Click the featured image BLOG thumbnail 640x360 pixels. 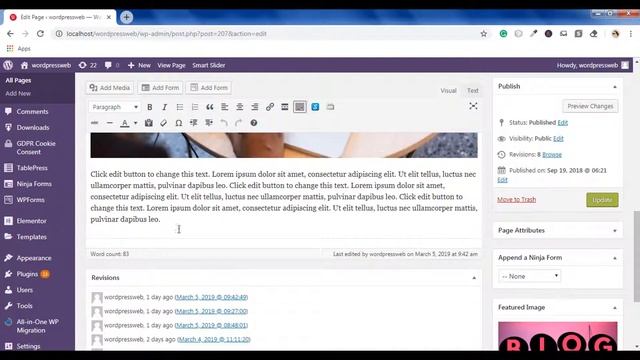(x=558, y=336)
